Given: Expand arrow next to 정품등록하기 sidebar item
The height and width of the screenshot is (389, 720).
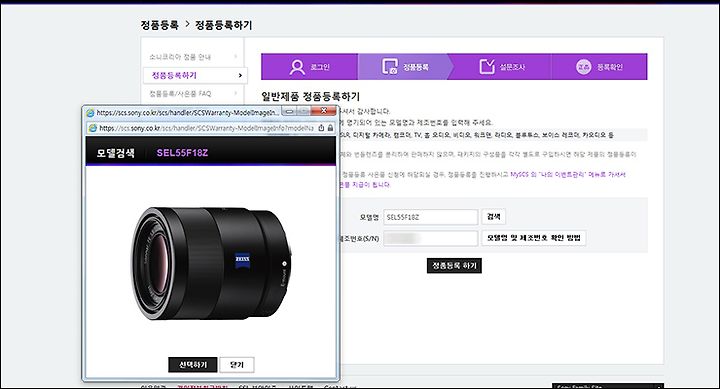Looking at the screenshot, I should coord(240,75).
